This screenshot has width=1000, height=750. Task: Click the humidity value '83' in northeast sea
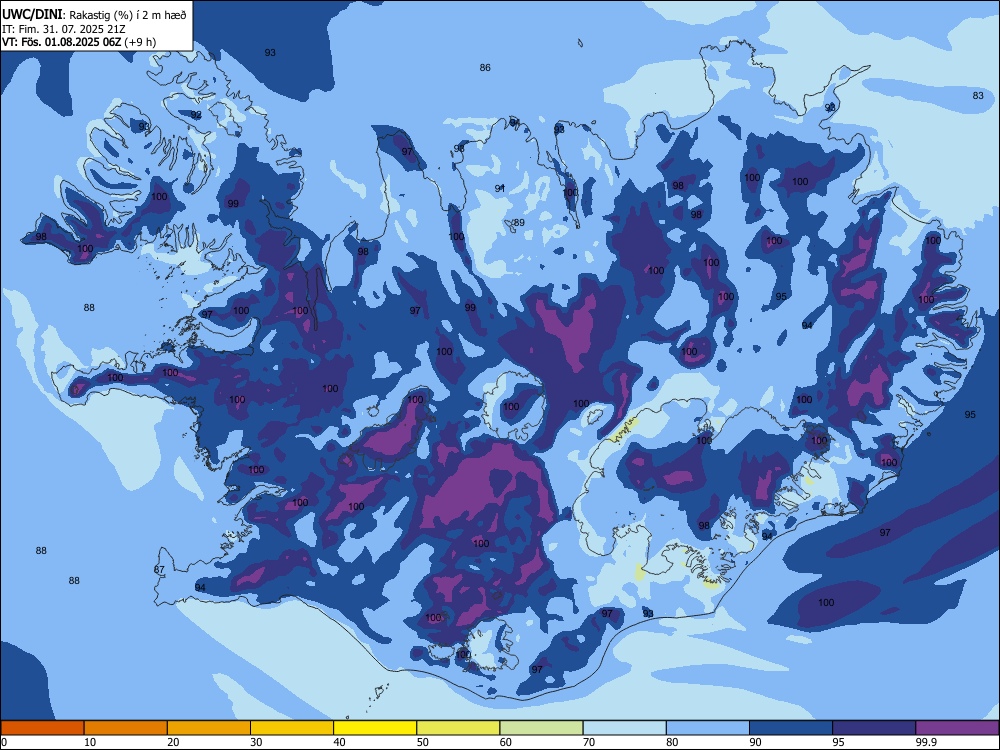978,96
